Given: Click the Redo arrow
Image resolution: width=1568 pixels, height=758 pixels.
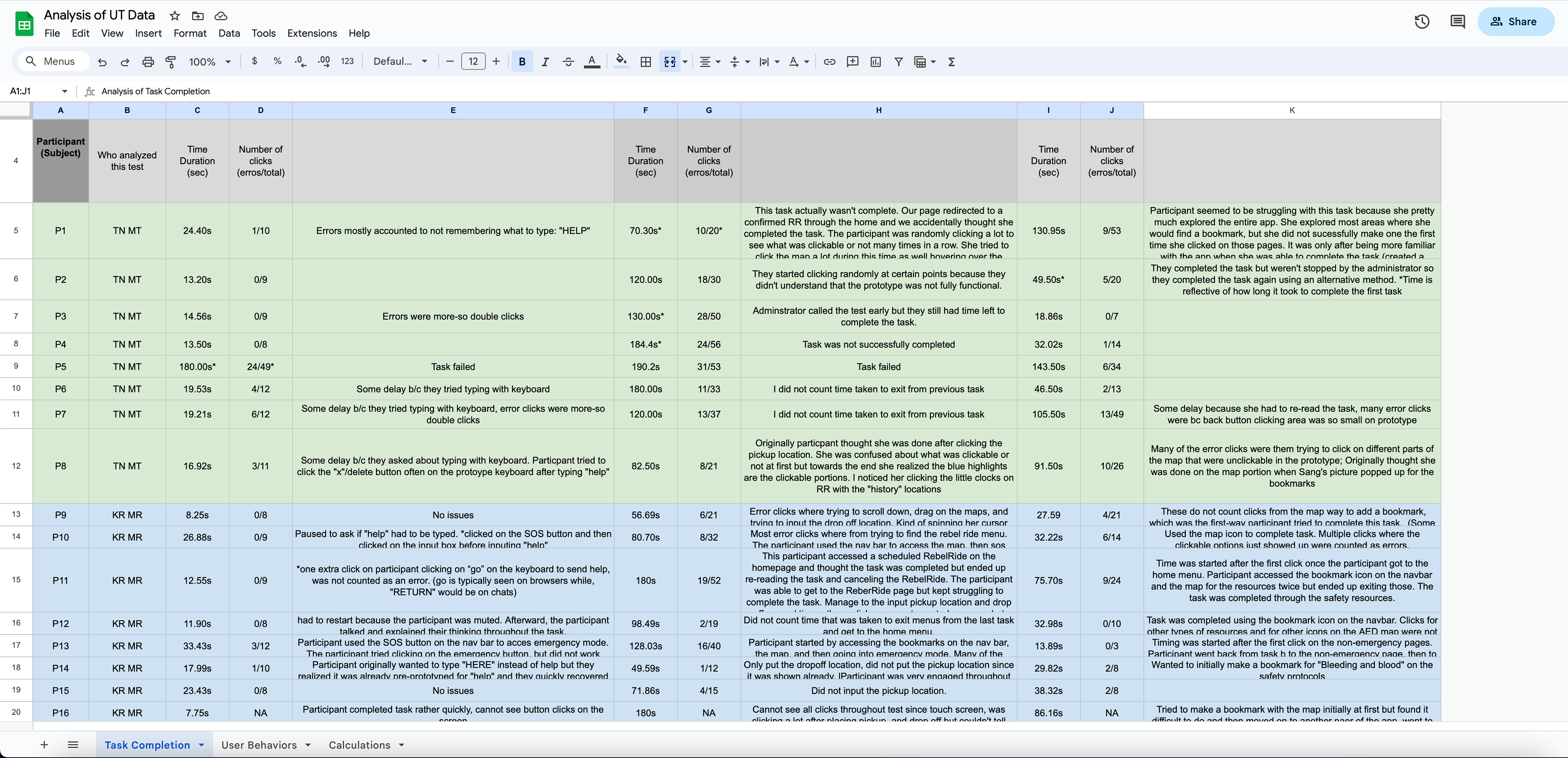Looking at the screenshot, I should point(125,62).
